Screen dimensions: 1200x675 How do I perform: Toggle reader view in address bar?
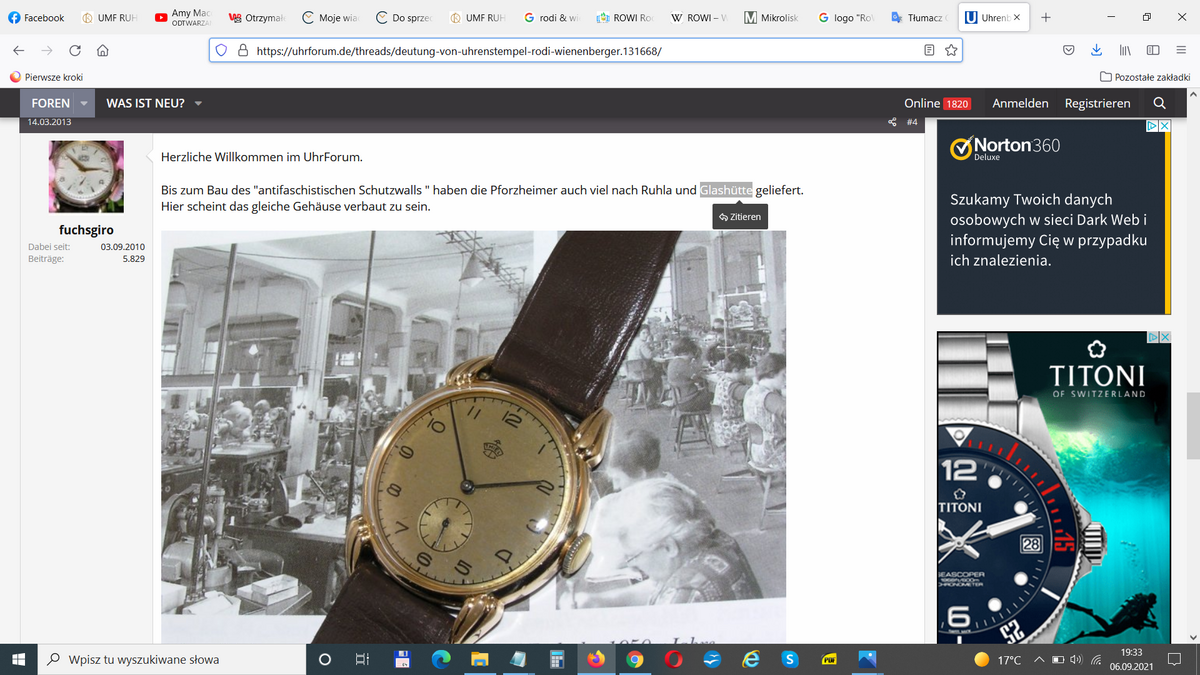click(x=929, y=50)
